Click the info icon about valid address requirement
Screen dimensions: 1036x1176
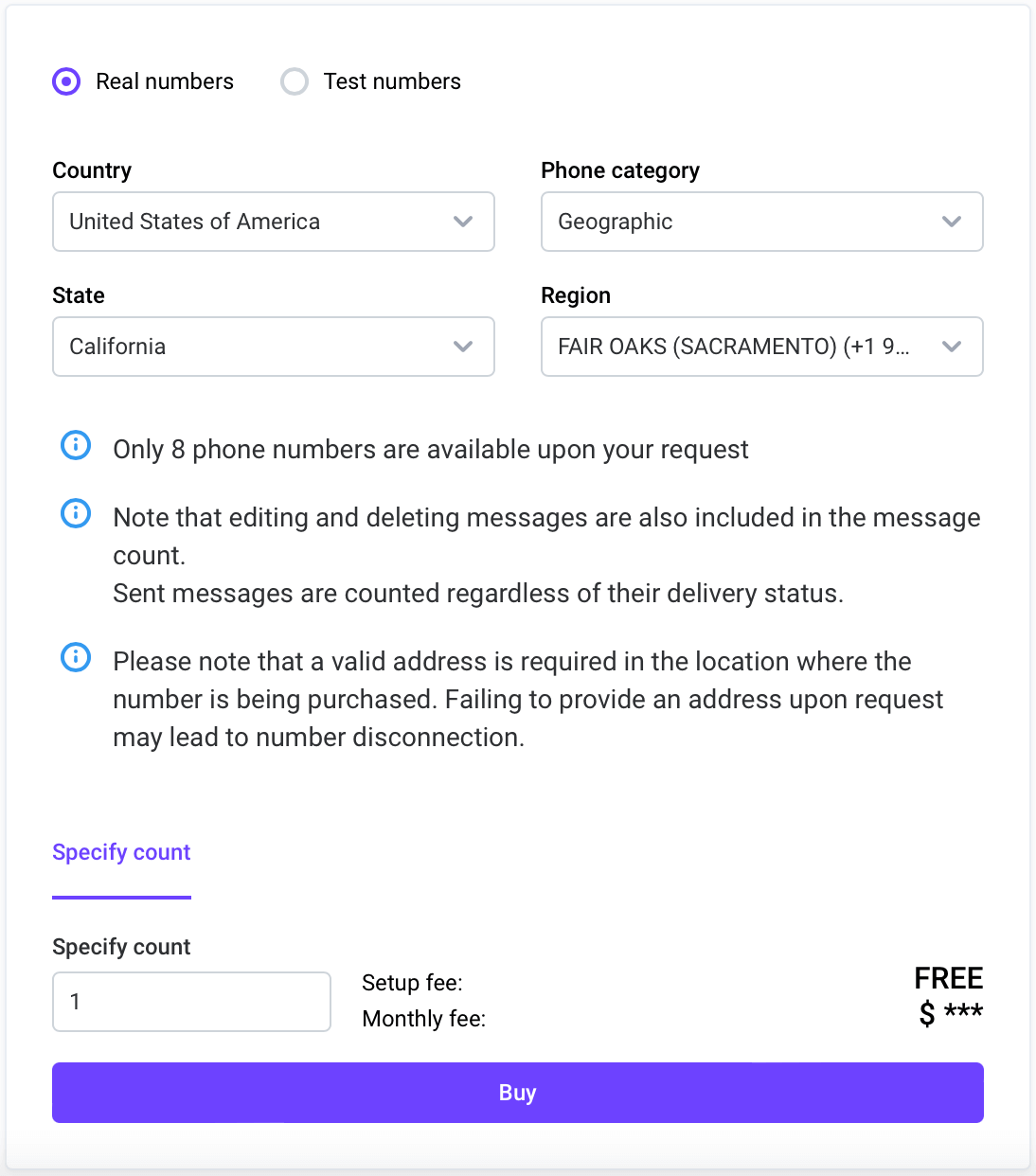76,657
